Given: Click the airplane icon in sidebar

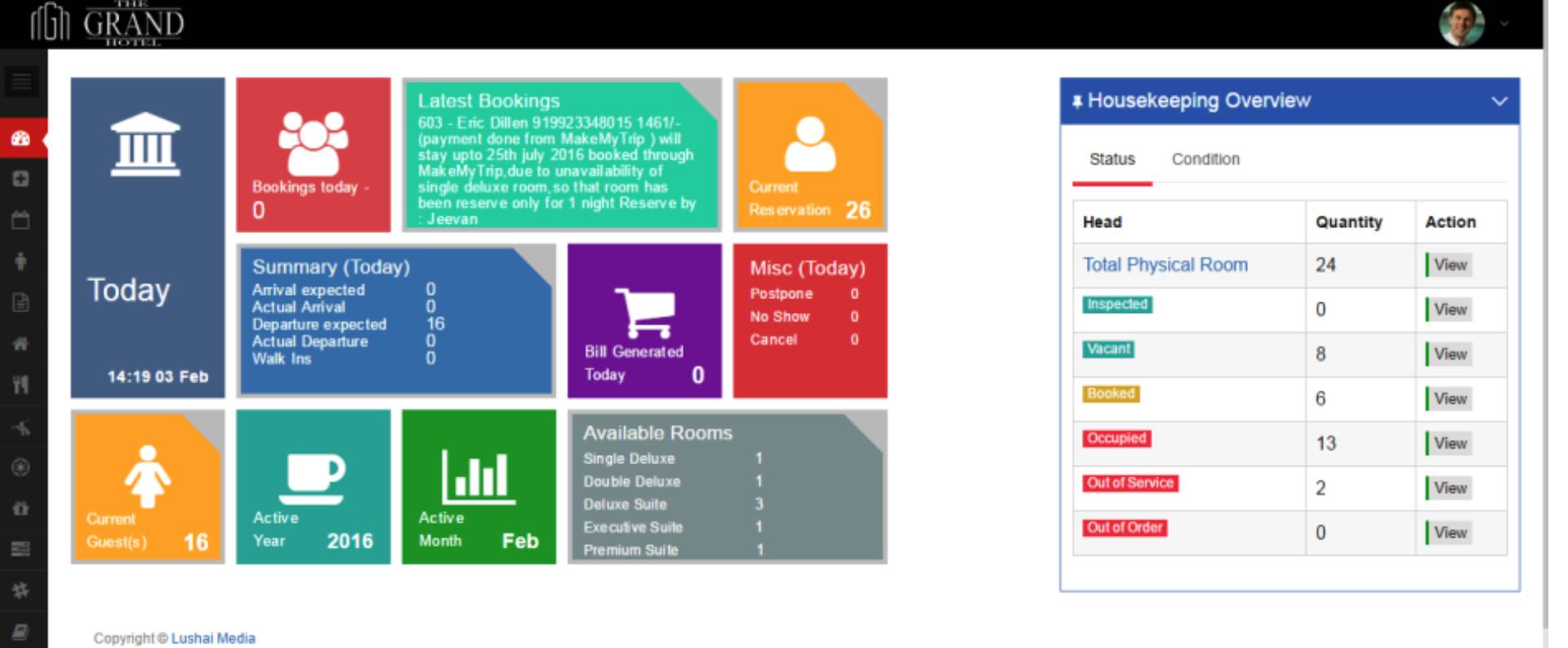Looking at the screenshot, I should tap(21, 427).
